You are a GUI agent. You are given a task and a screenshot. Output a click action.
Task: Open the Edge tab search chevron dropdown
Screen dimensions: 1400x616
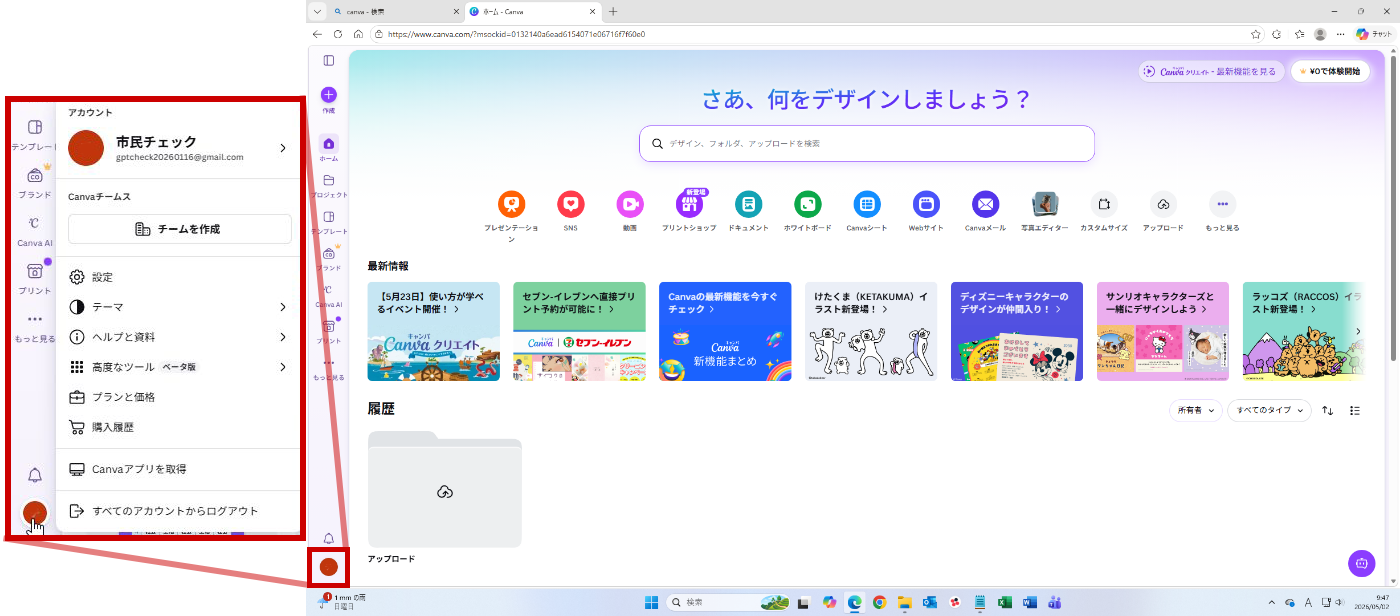(x=317, y=11)
